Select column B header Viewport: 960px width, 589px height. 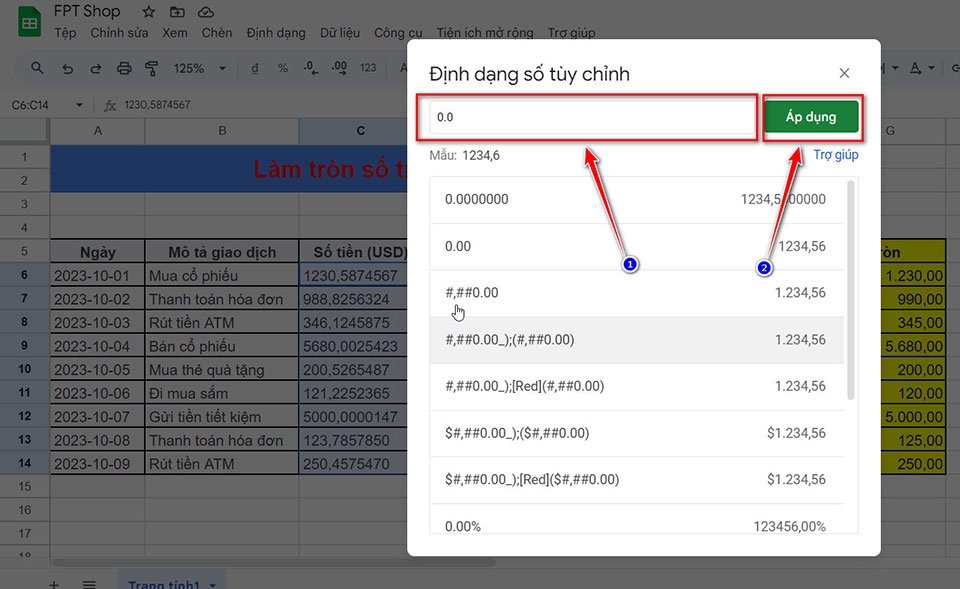pos(222,130)
